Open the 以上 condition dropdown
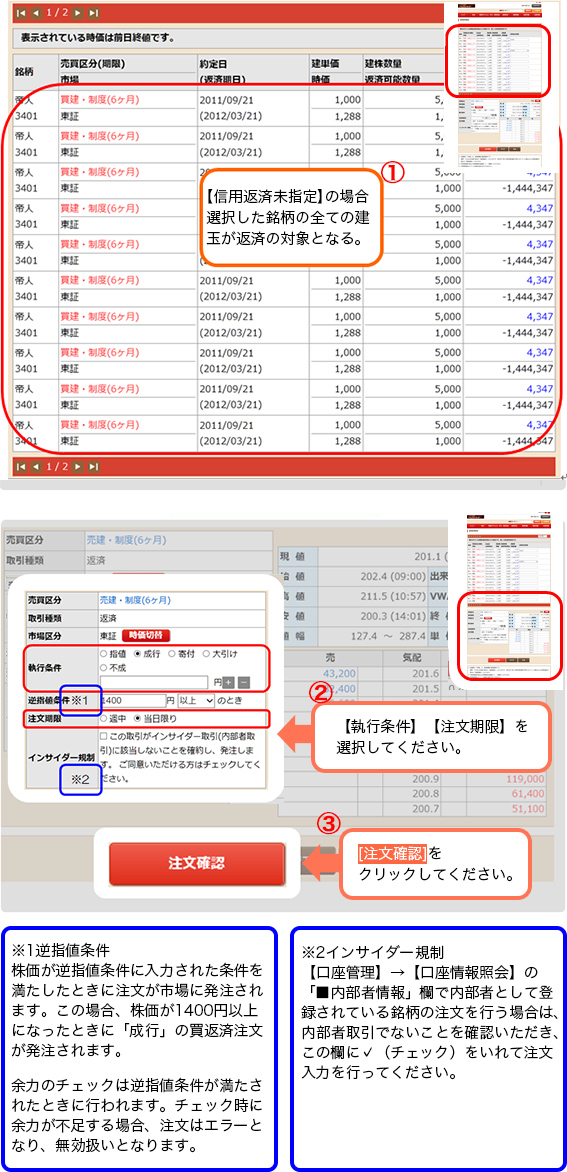Screen dimensions: 567x1172 pyautogui.click(x=196, y=700)
